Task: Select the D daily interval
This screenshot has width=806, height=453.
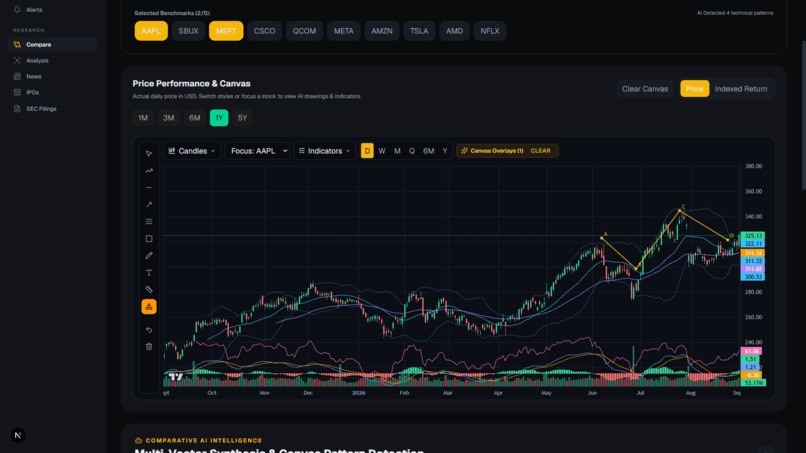Action: (367, 151)
